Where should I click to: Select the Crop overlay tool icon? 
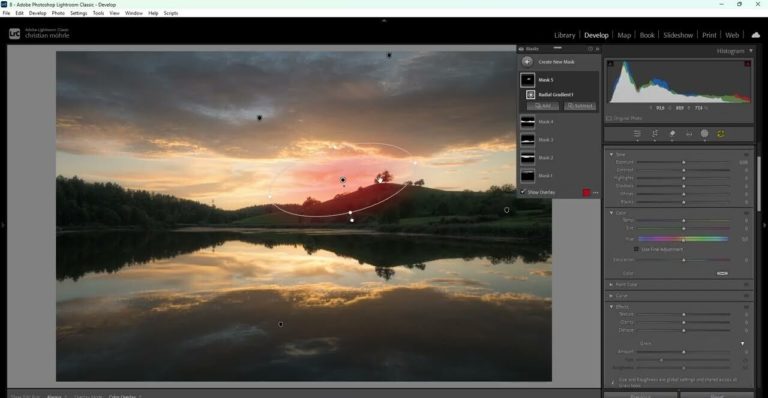655,134
